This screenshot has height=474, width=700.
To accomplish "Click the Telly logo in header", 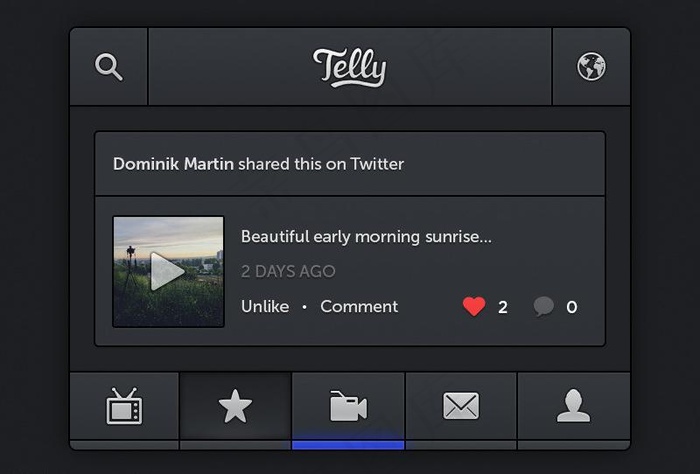I will coord(349,67).
